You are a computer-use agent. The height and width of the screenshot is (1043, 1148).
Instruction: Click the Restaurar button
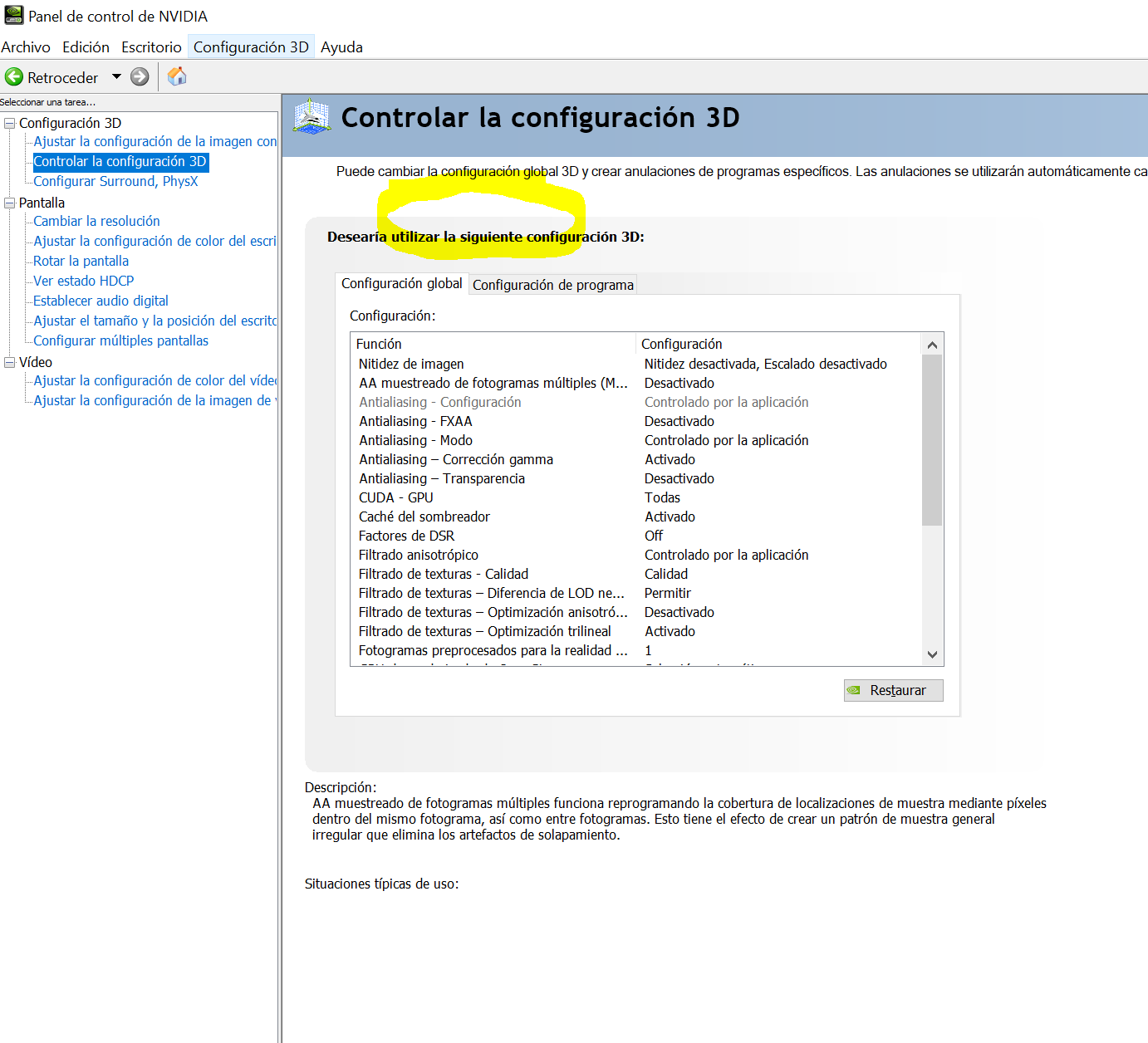(893, 690)
